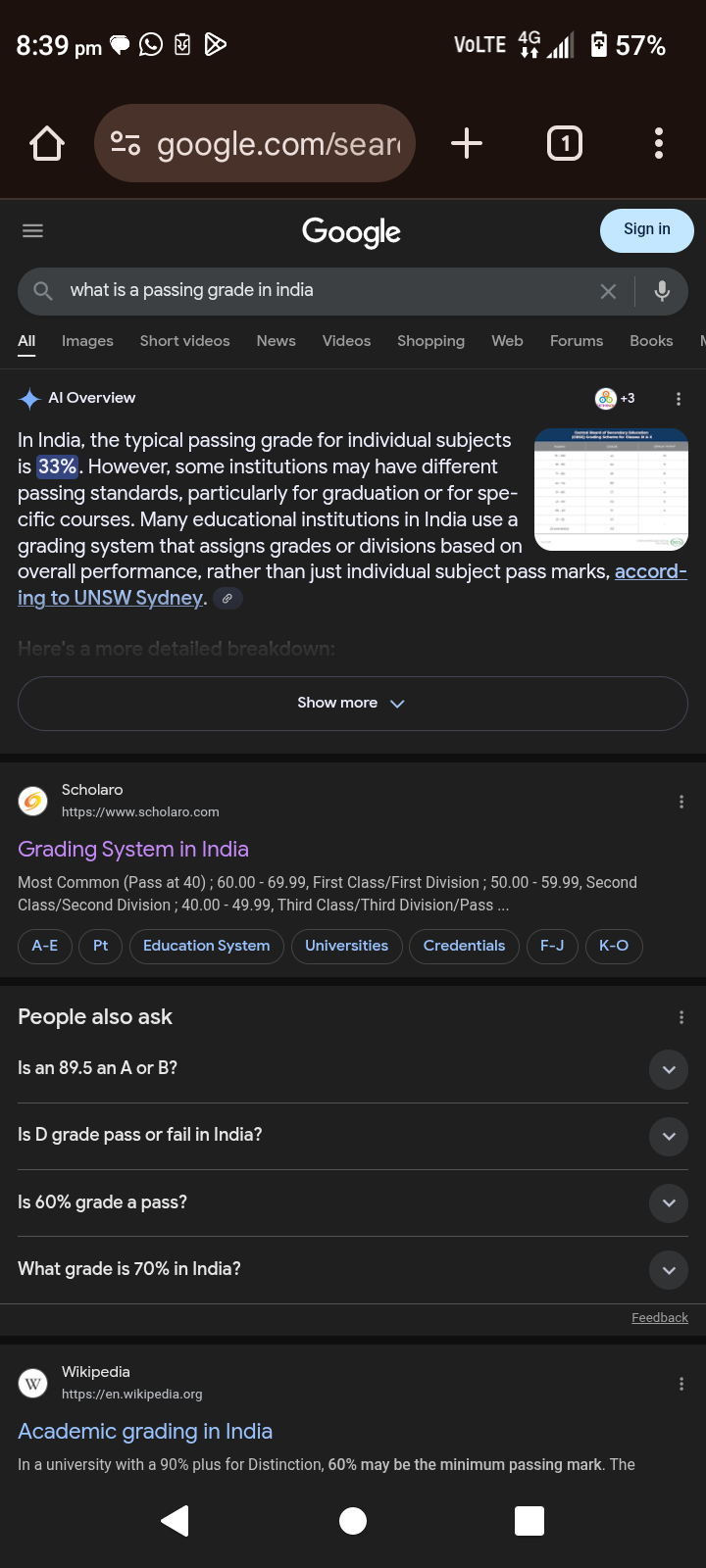Image resolution: width=706 pixels, height=1568 pixels.
Task: Open Google hamburger menu
Action: coord(32,231)
